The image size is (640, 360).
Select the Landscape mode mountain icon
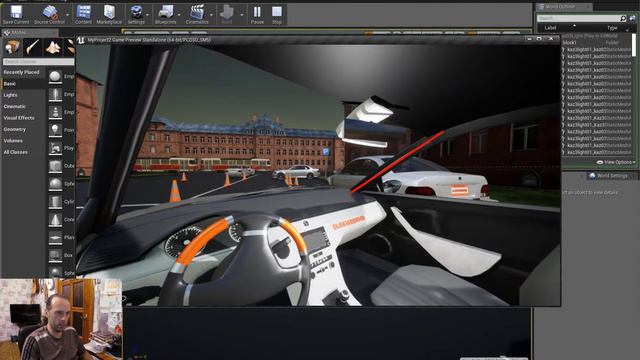(x=53, y=47)
